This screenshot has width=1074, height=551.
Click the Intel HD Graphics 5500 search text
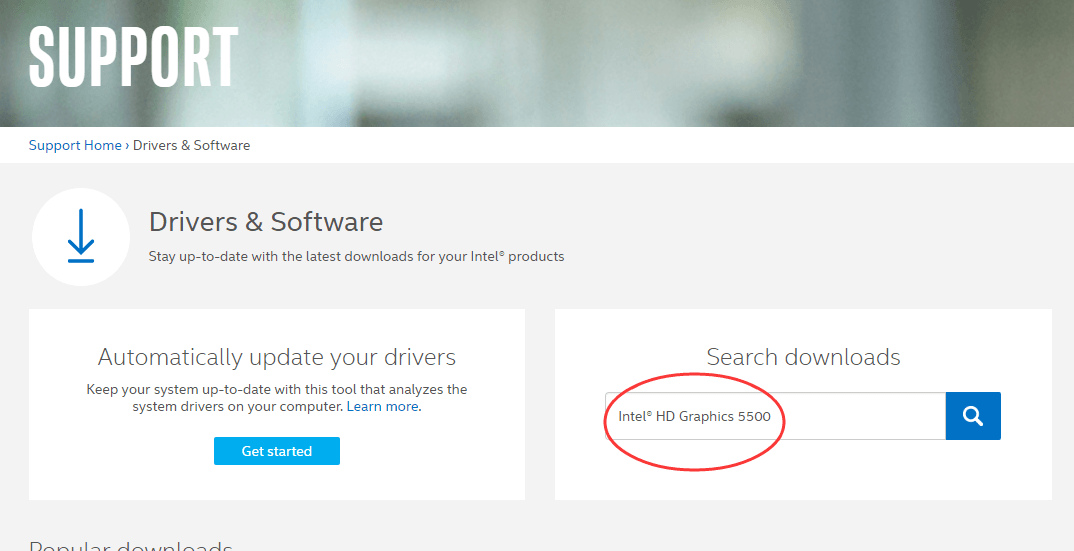694,416
